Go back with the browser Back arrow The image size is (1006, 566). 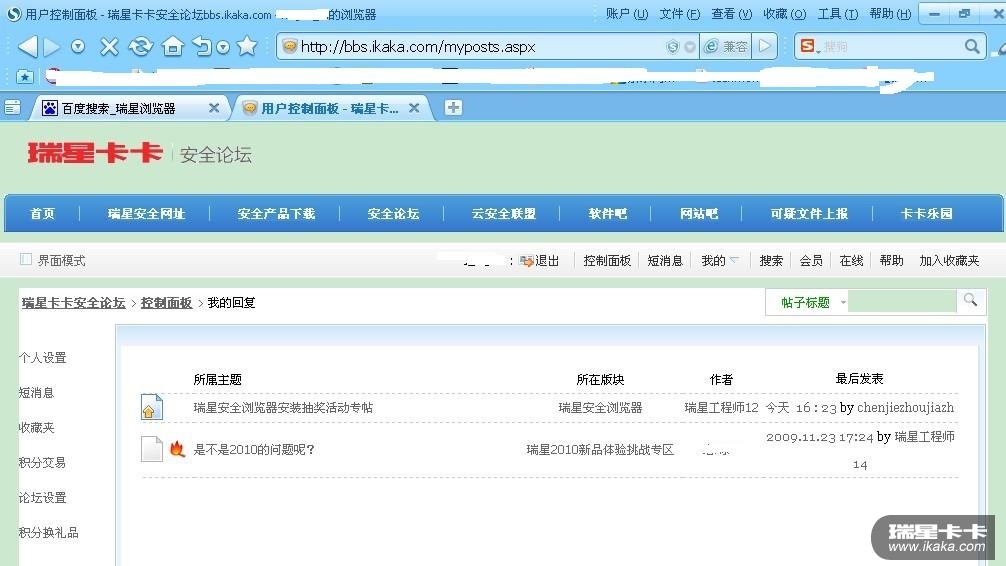27,46
